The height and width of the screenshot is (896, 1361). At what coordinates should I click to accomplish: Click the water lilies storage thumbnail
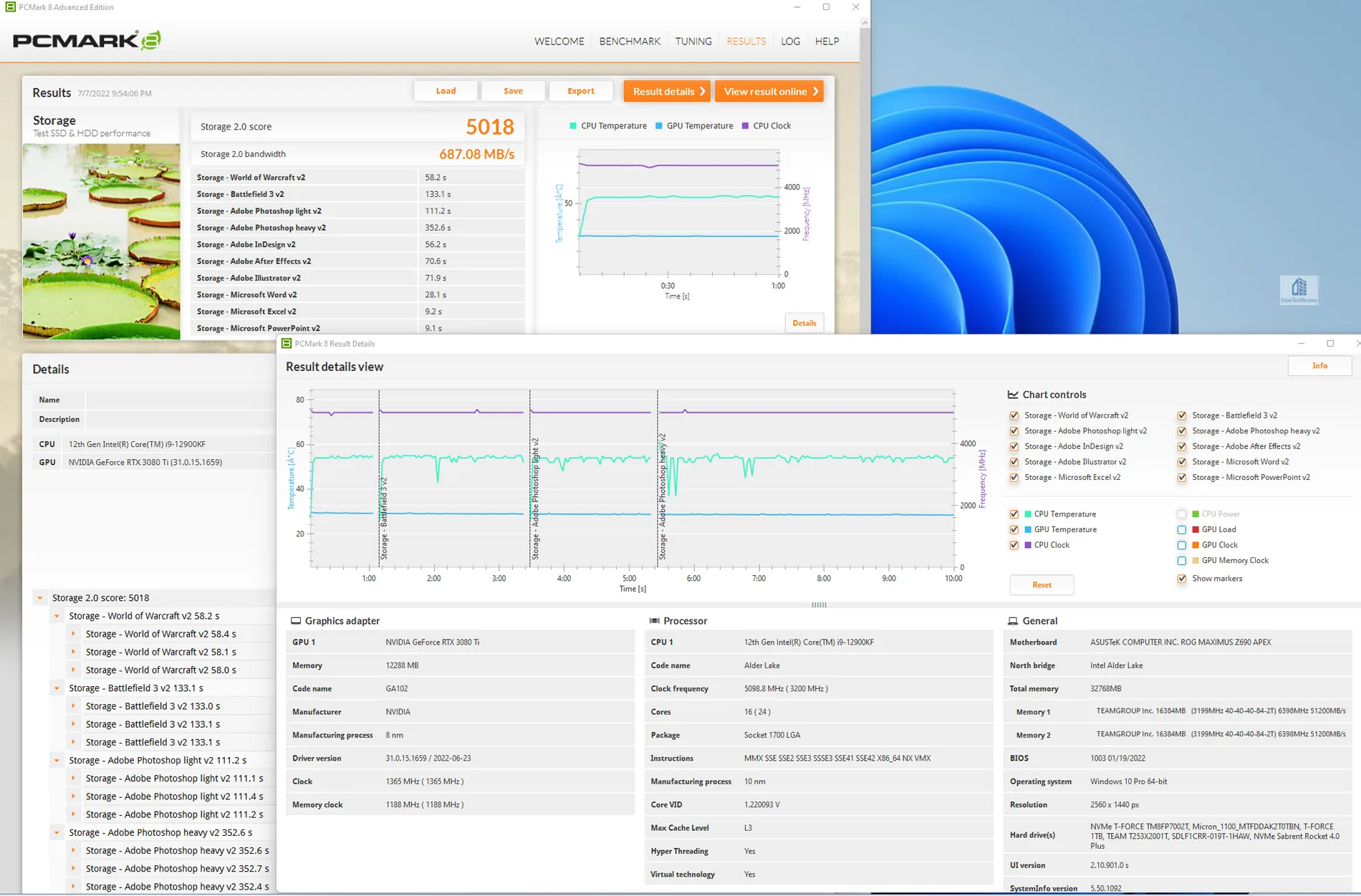(x=101, y=241)
